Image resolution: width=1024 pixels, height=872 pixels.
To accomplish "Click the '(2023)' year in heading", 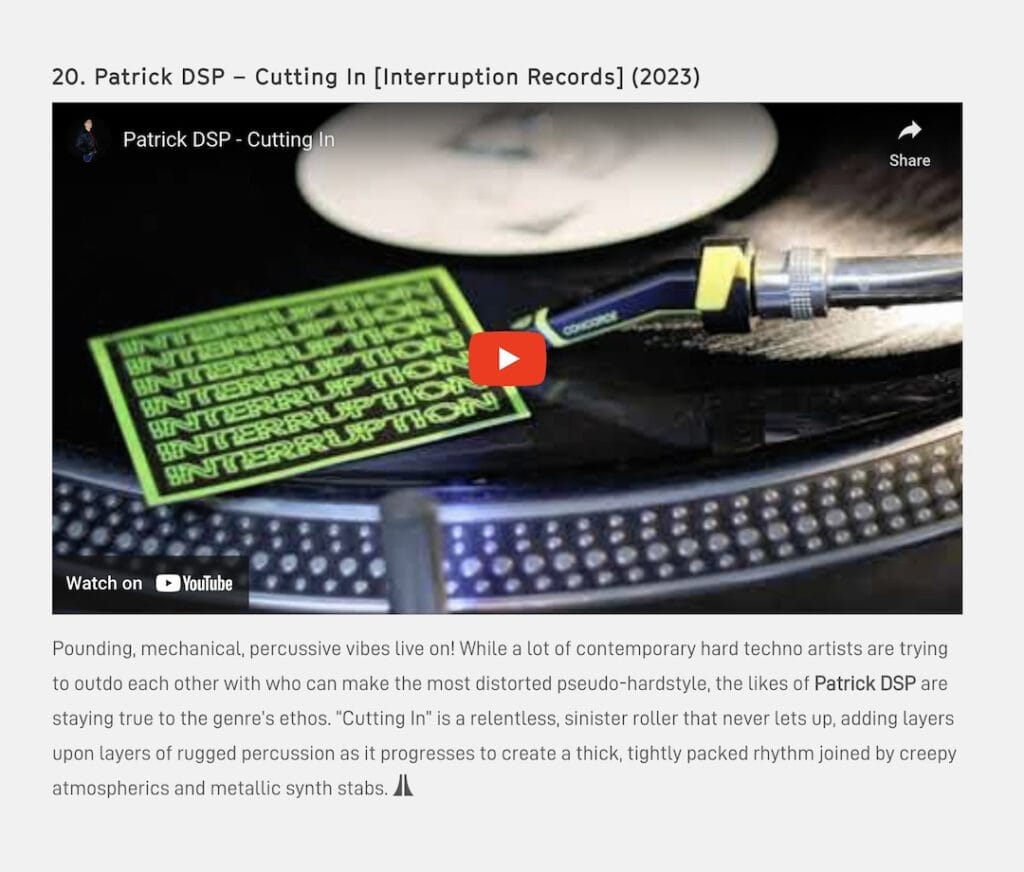I will point(665,77).
